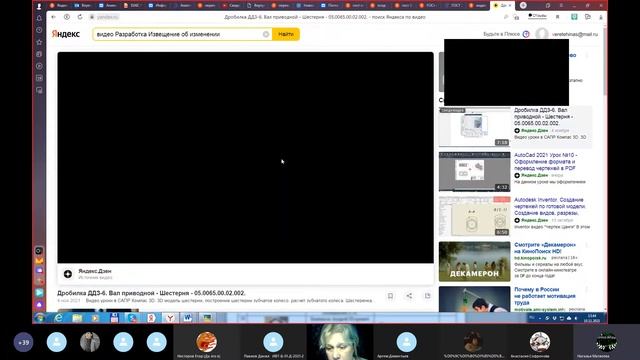
Task: Click the Windows Start button
Action: coord(40,318)
